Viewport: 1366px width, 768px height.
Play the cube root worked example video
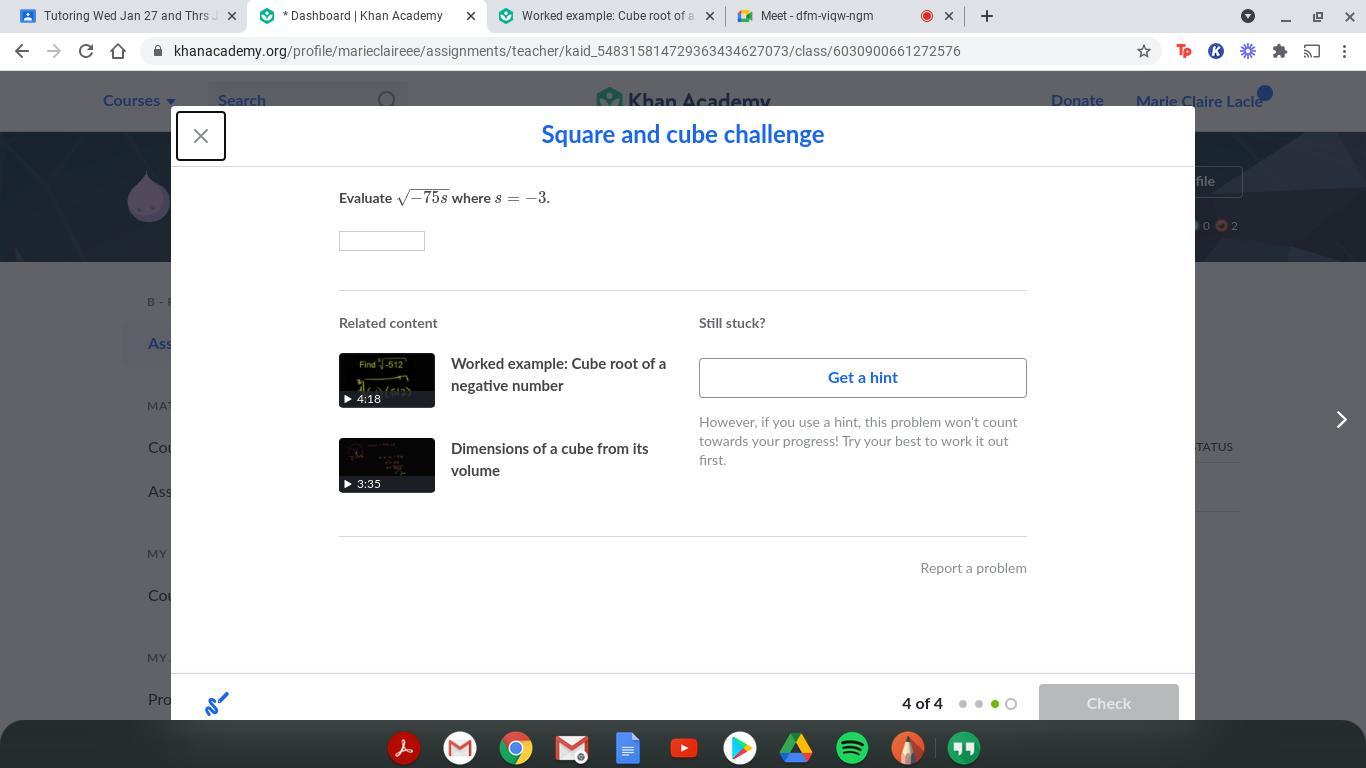(387, 379)
